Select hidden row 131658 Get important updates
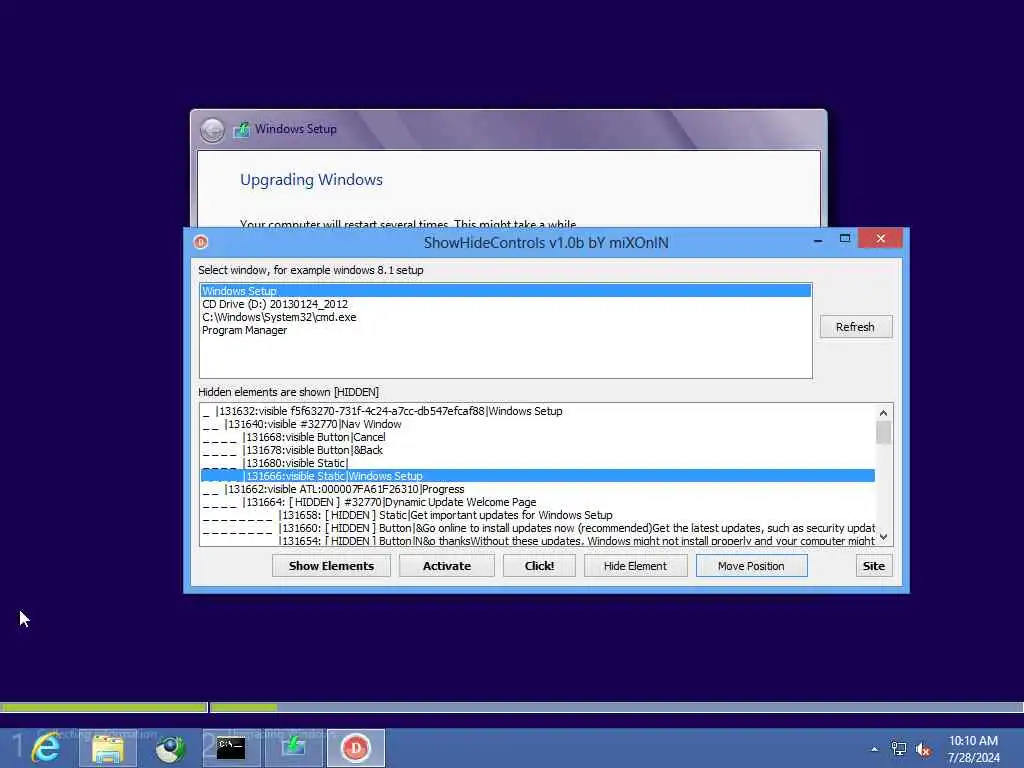Screen dimensions: 1024x768 coord(537,515)
